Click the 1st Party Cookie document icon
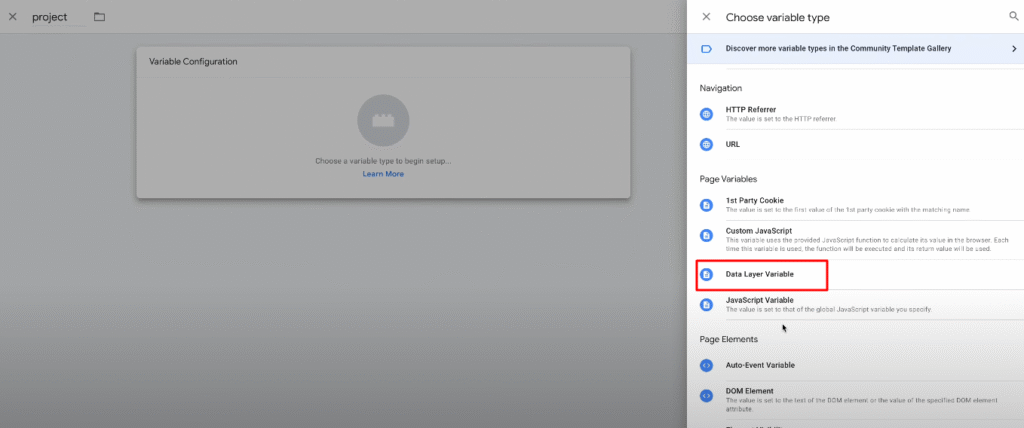The image size is (1024, 428). pyautogui.click(x=706, y=205)
